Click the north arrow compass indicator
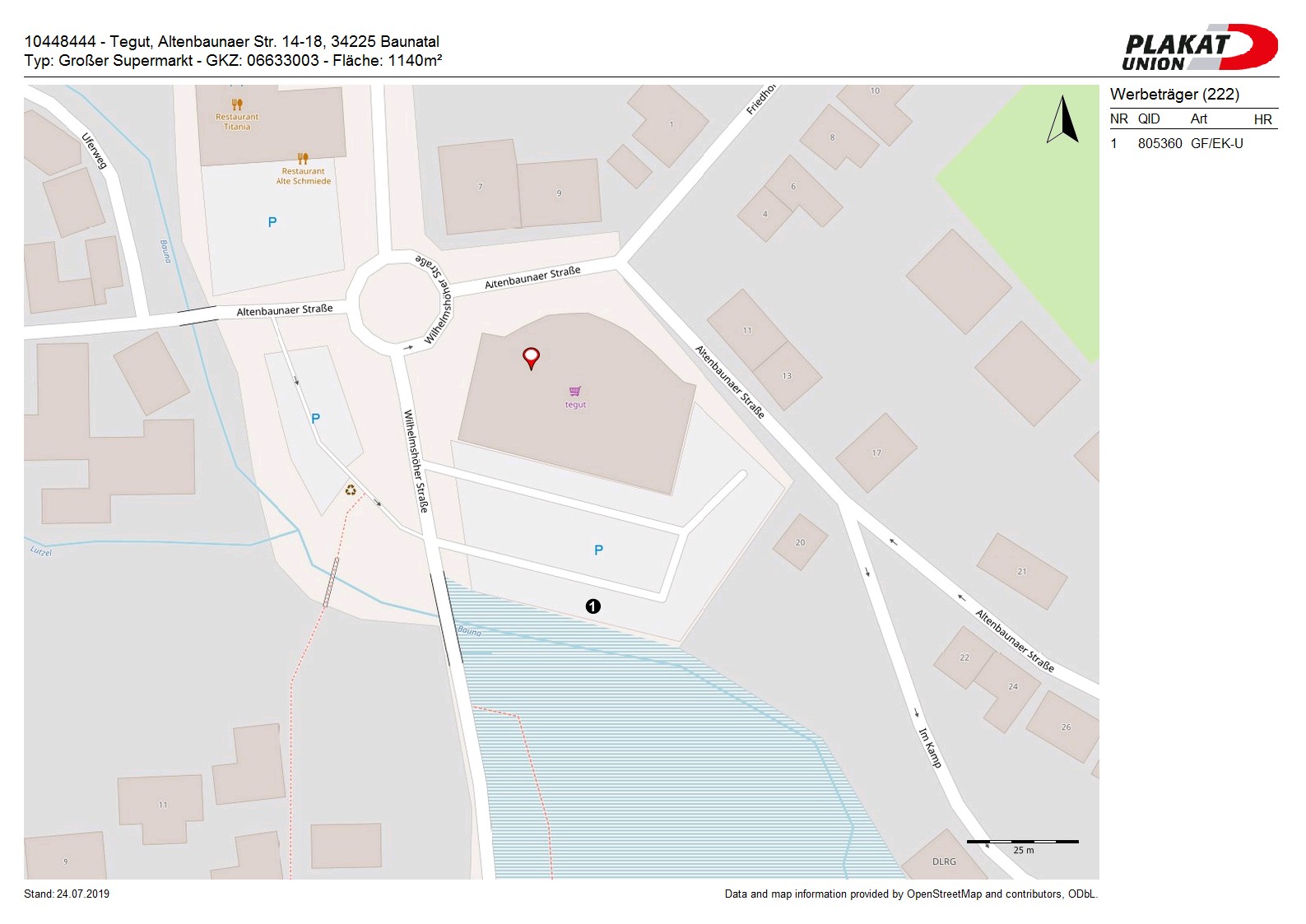 (x=1062, y=120)
